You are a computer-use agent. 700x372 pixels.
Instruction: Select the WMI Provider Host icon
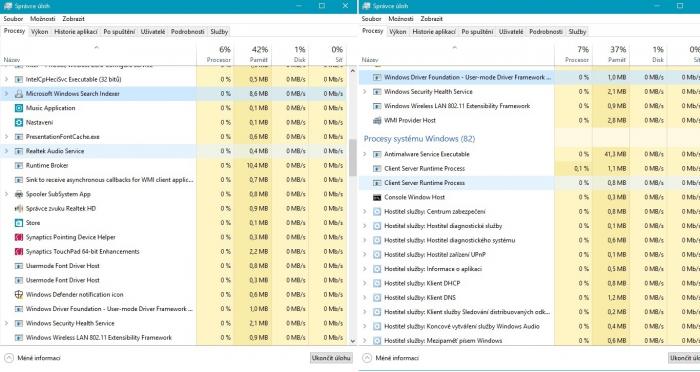click(x=377, y=120)
